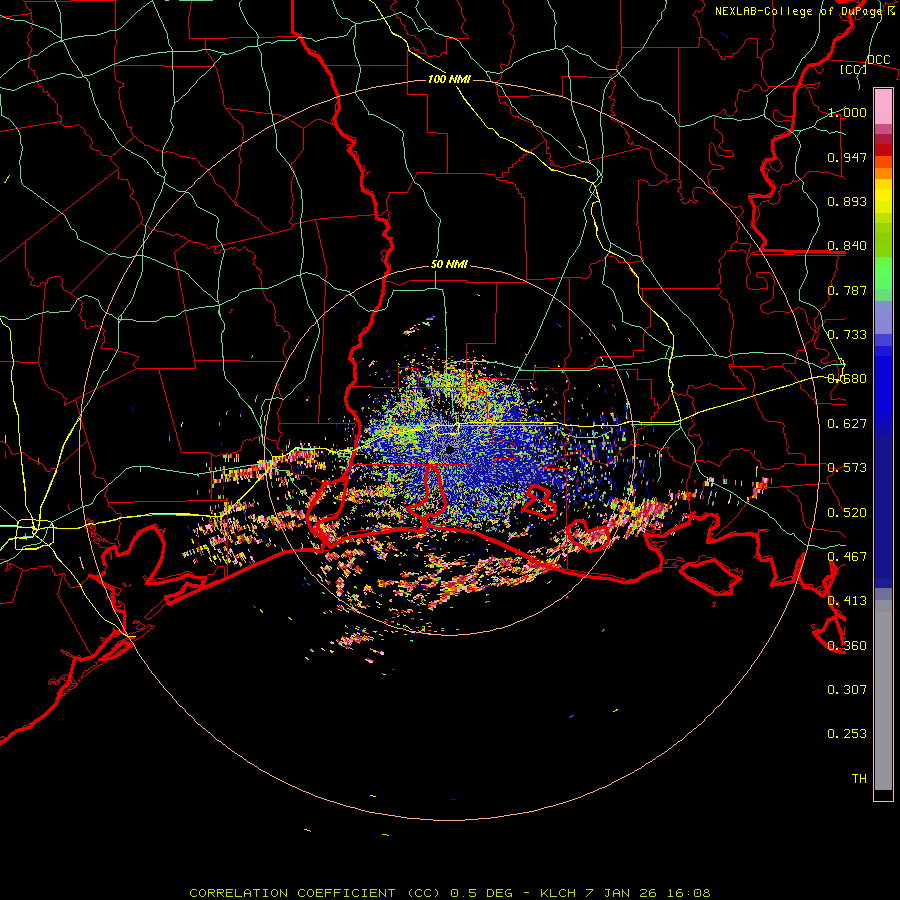Viewport: 900px width, 900px height.
Task: Click the "KLCH" station ID in the caption
Action: [x=558, y=893]
